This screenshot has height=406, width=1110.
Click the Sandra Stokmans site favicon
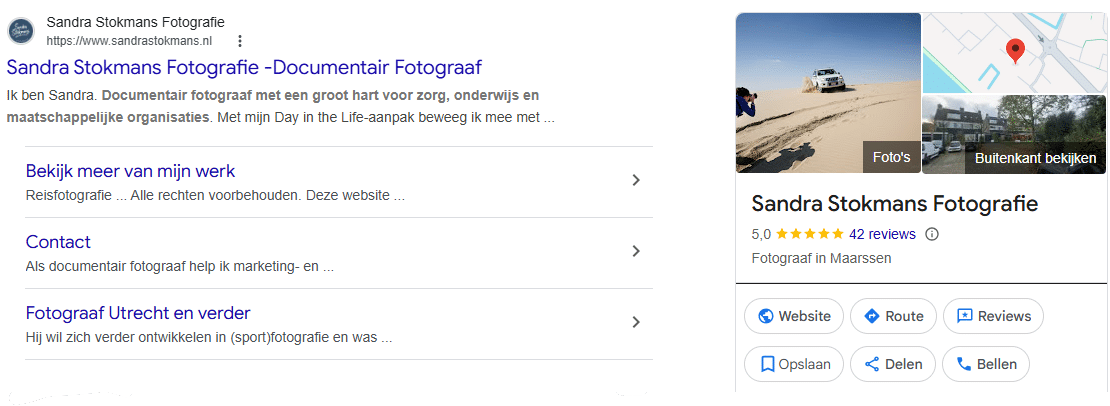coord(21,31)
